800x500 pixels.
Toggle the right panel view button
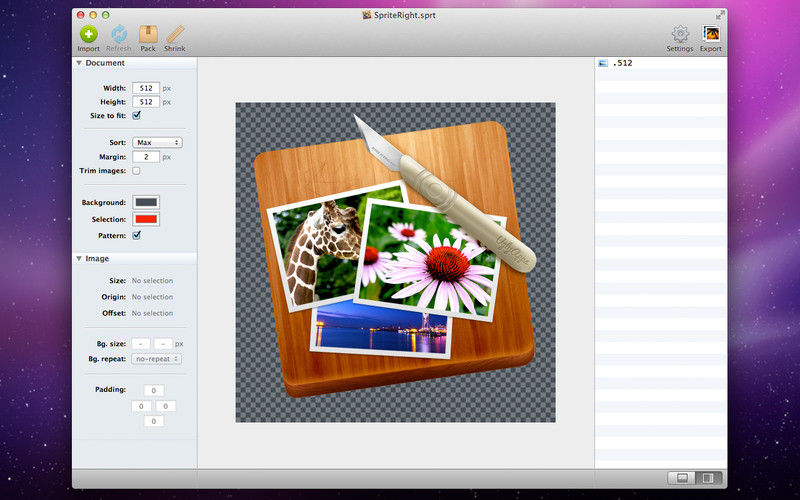pos(709,478)
